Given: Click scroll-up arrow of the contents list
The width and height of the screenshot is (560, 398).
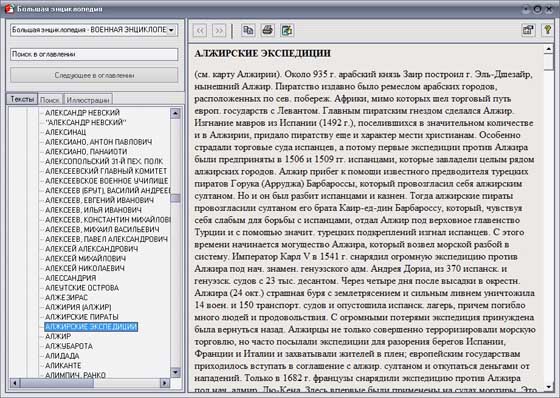Looking at the screenshot, I should (175, 114).
